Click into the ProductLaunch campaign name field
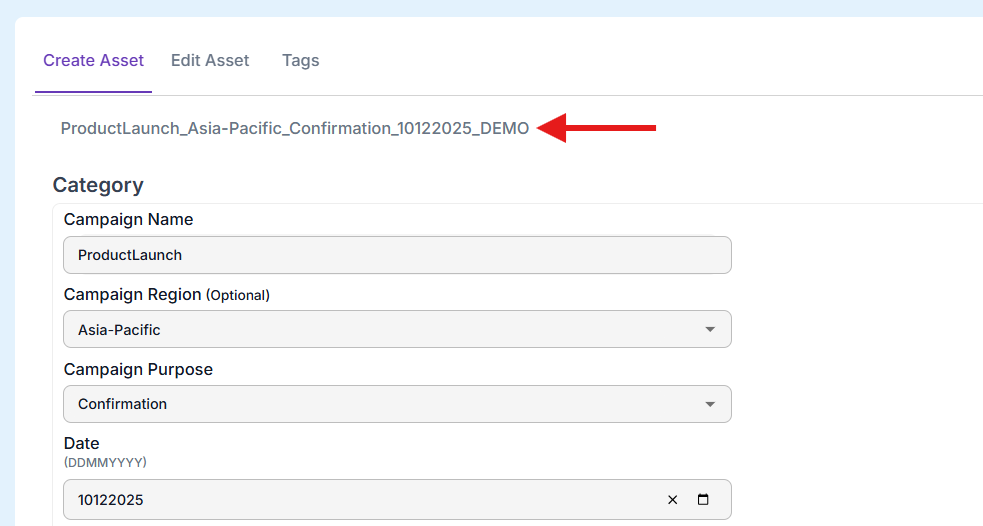 [396, 255]
